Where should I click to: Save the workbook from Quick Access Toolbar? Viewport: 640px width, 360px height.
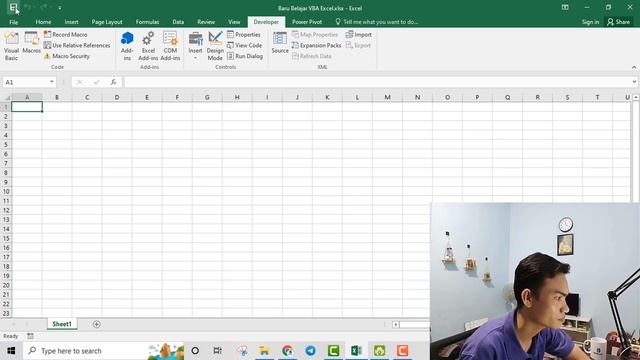pyautogui.click(x=13, y=7)
